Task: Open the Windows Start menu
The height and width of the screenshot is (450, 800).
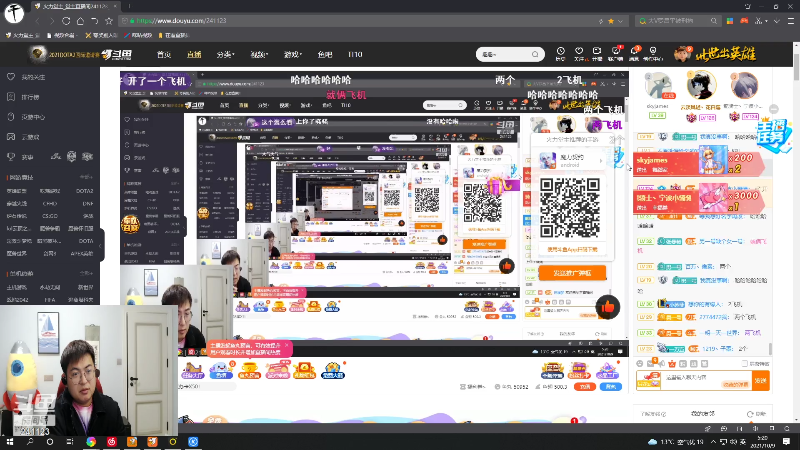Action: [x=9, y=442]
